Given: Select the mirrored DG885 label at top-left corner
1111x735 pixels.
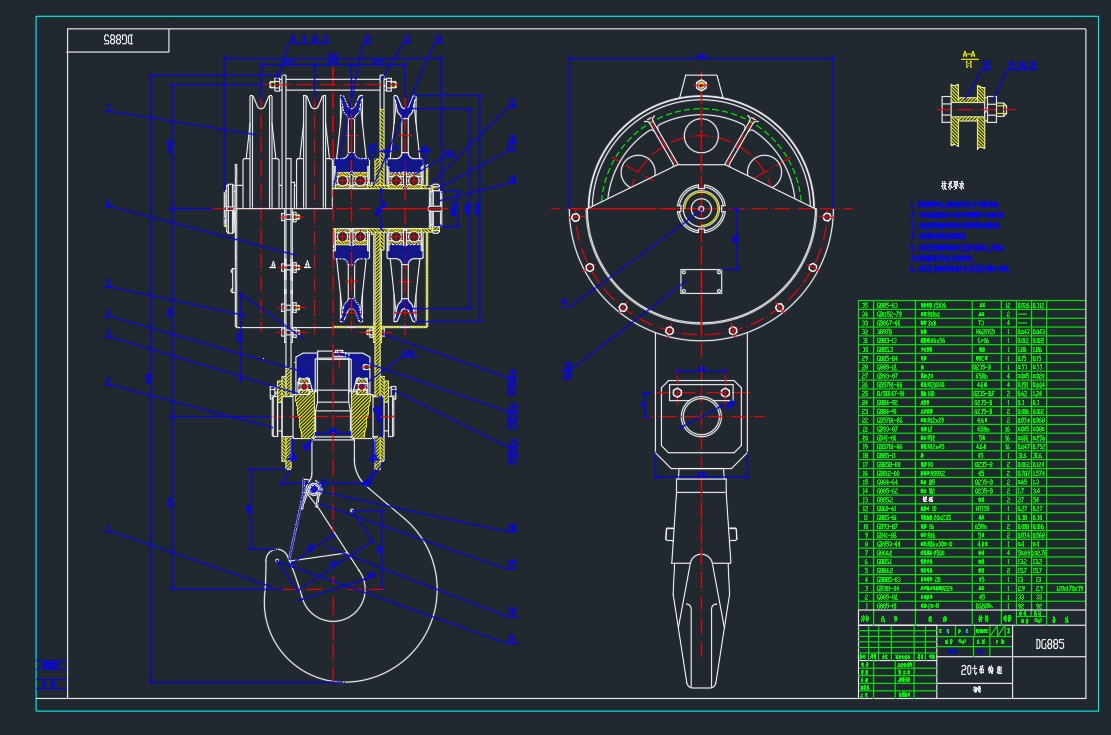Looking at the screenshot, I should click(118, 40).
